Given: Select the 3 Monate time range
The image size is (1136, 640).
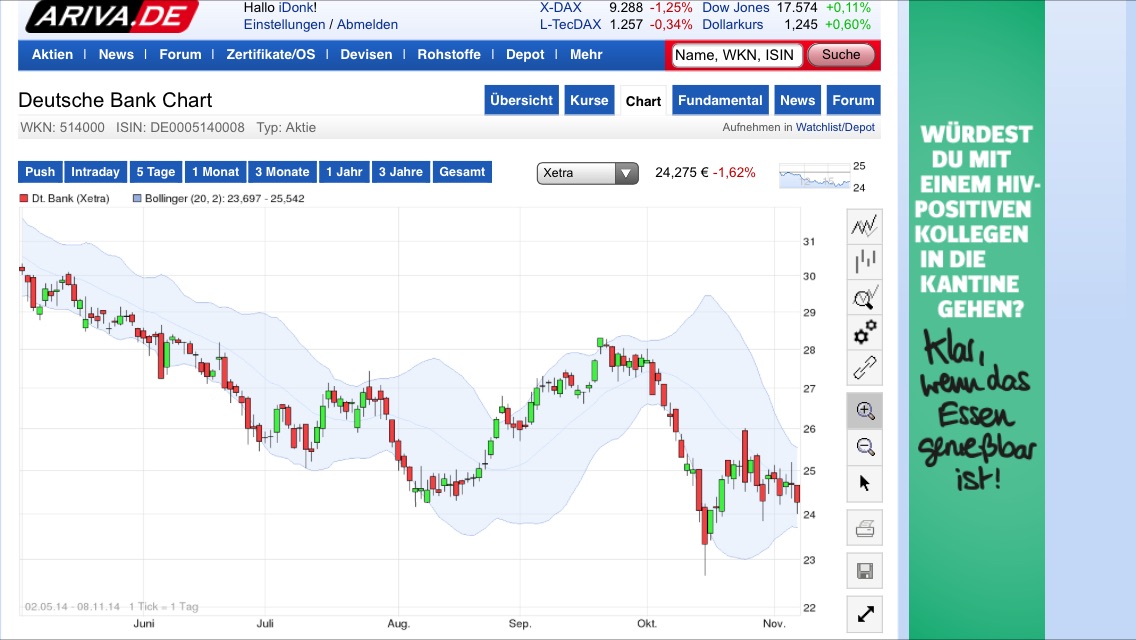Looking at the screenshot, I should click(282, 172).
